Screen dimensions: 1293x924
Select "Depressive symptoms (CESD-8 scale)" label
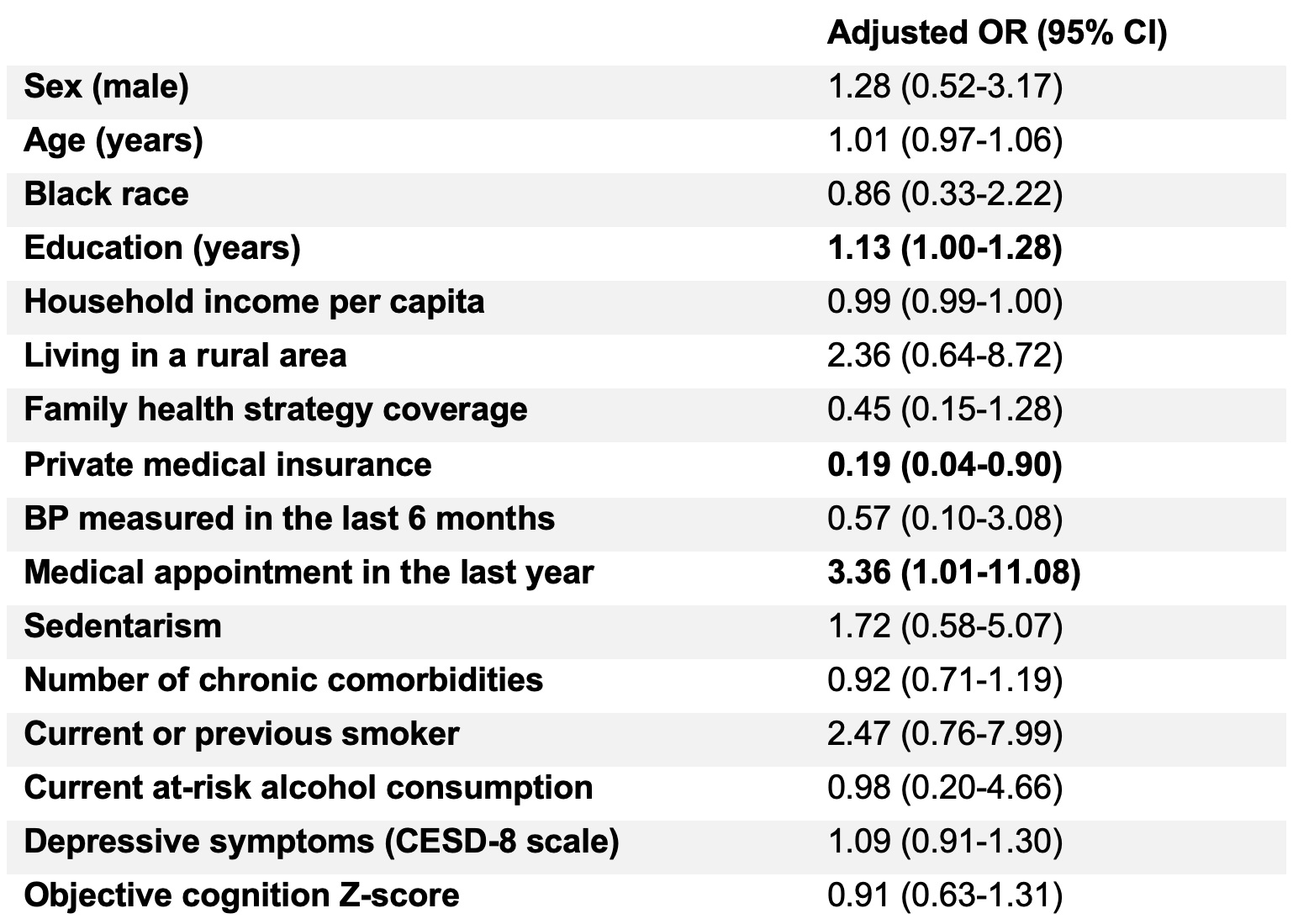pyautogui.click(x=321, y=842)
